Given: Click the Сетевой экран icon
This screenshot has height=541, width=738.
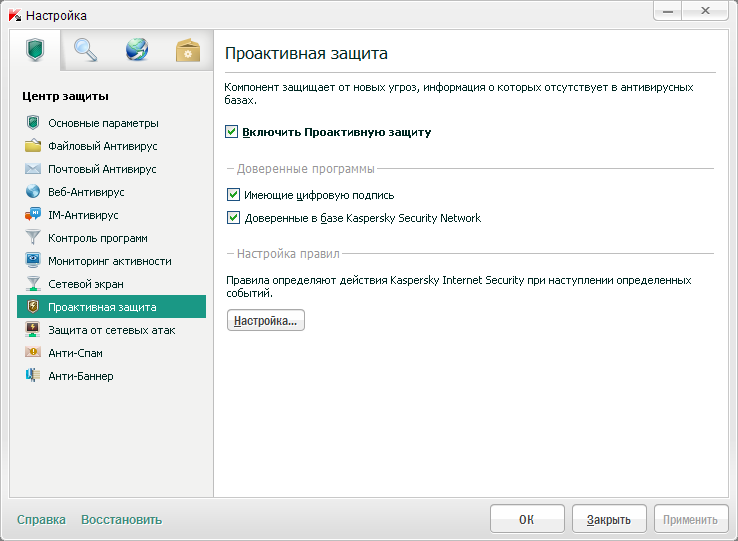Looking at the screenshot, I should [33, 284].
